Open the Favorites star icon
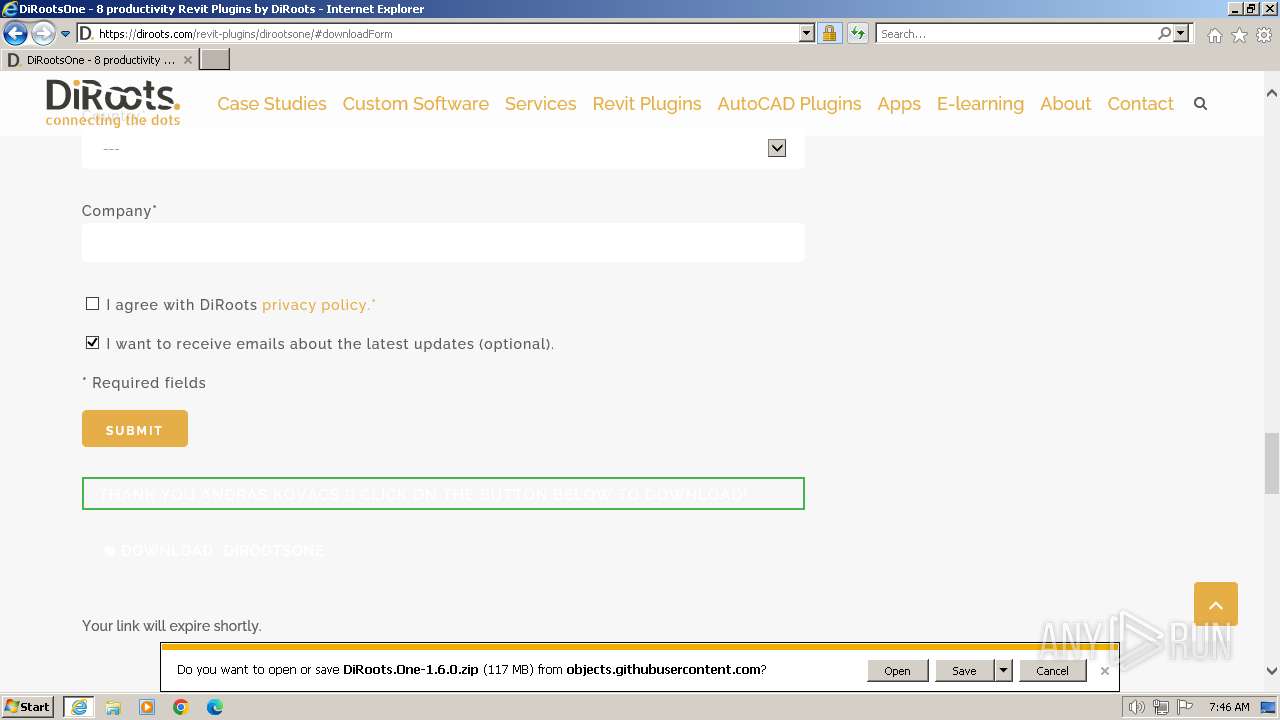1280x720 pixels. point(1239,35)
